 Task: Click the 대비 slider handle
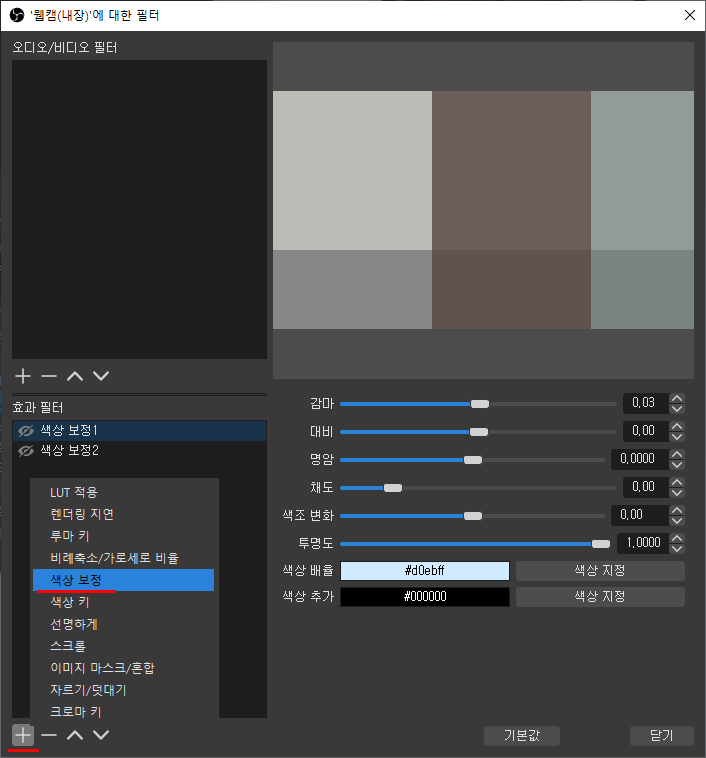tap(479, 432)
